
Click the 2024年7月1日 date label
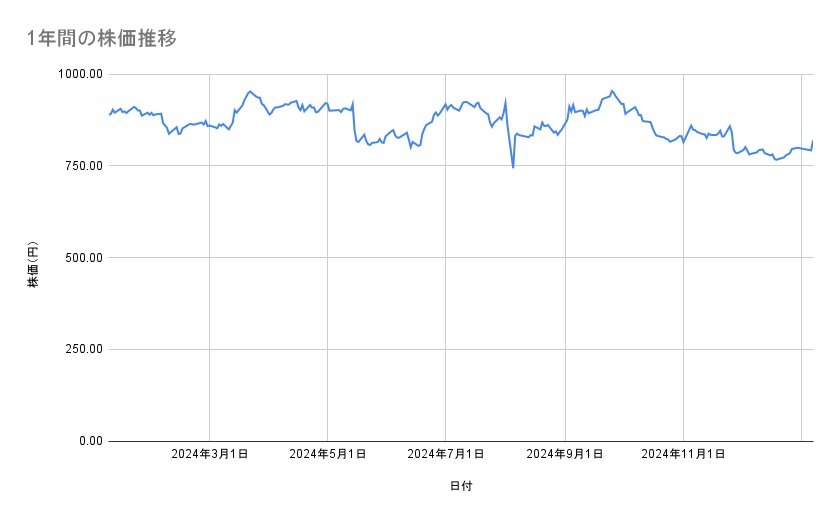click(445, 455)
